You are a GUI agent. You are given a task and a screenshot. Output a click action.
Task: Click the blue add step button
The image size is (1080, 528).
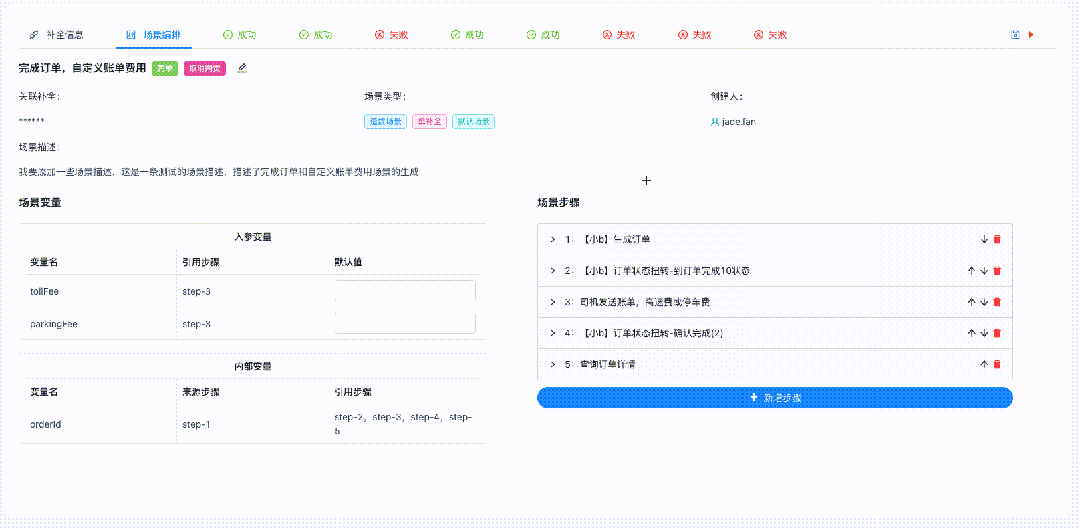[775, 398]
